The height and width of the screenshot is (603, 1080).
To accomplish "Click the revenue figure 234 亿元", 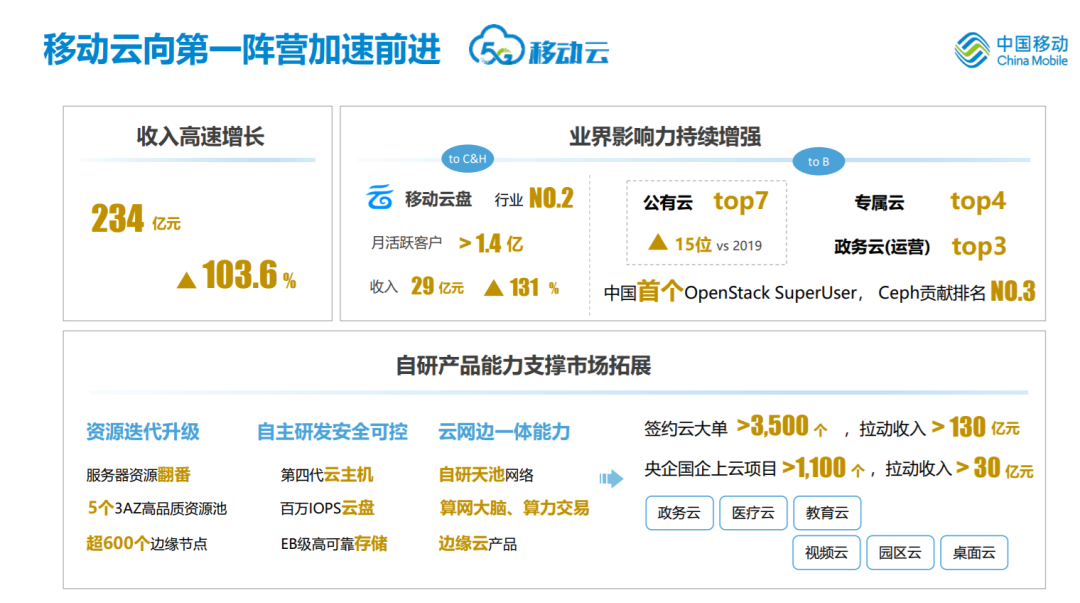I will (x=136, y=219).
